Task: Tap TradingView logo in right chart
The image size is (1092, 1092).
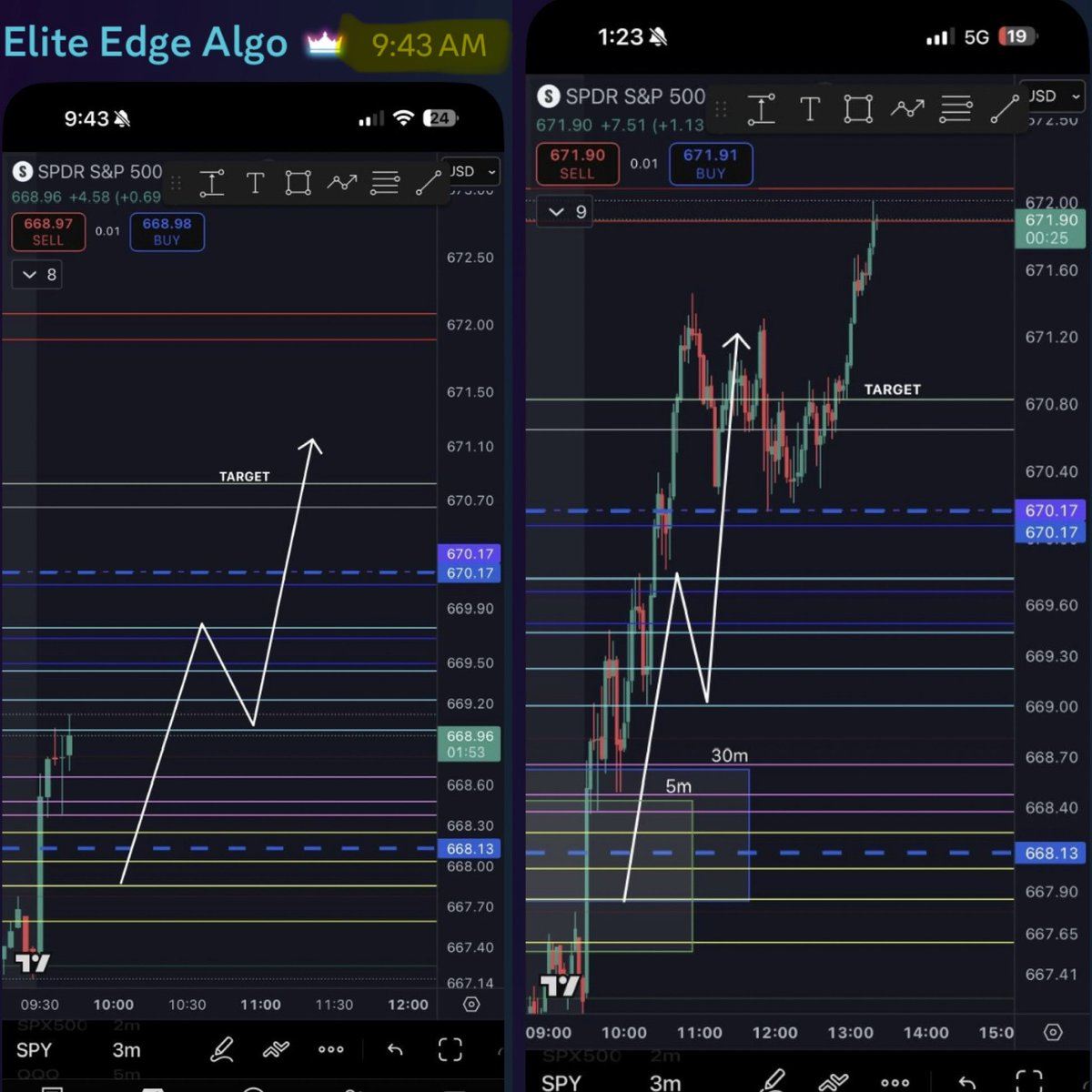Action: point(560,986)
